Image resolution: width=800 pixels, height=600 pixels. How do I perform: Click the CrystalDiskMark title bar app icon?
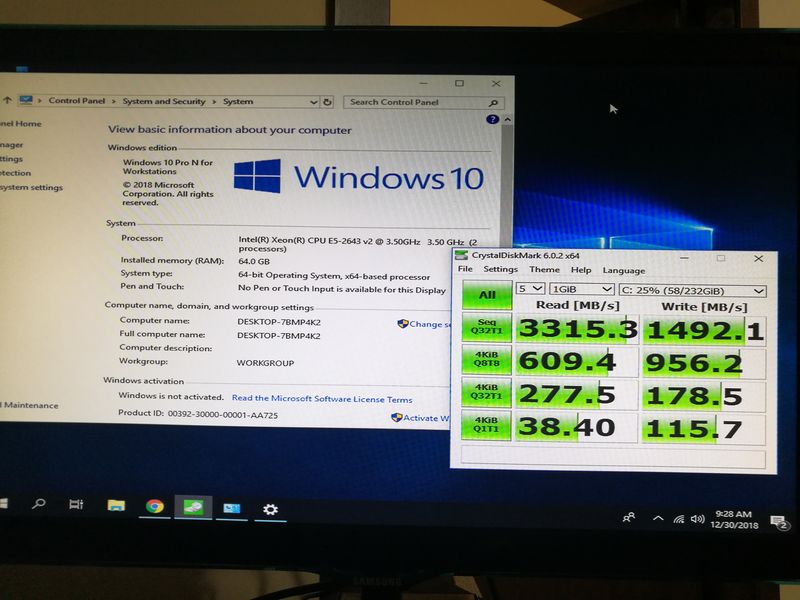[461, 255]
